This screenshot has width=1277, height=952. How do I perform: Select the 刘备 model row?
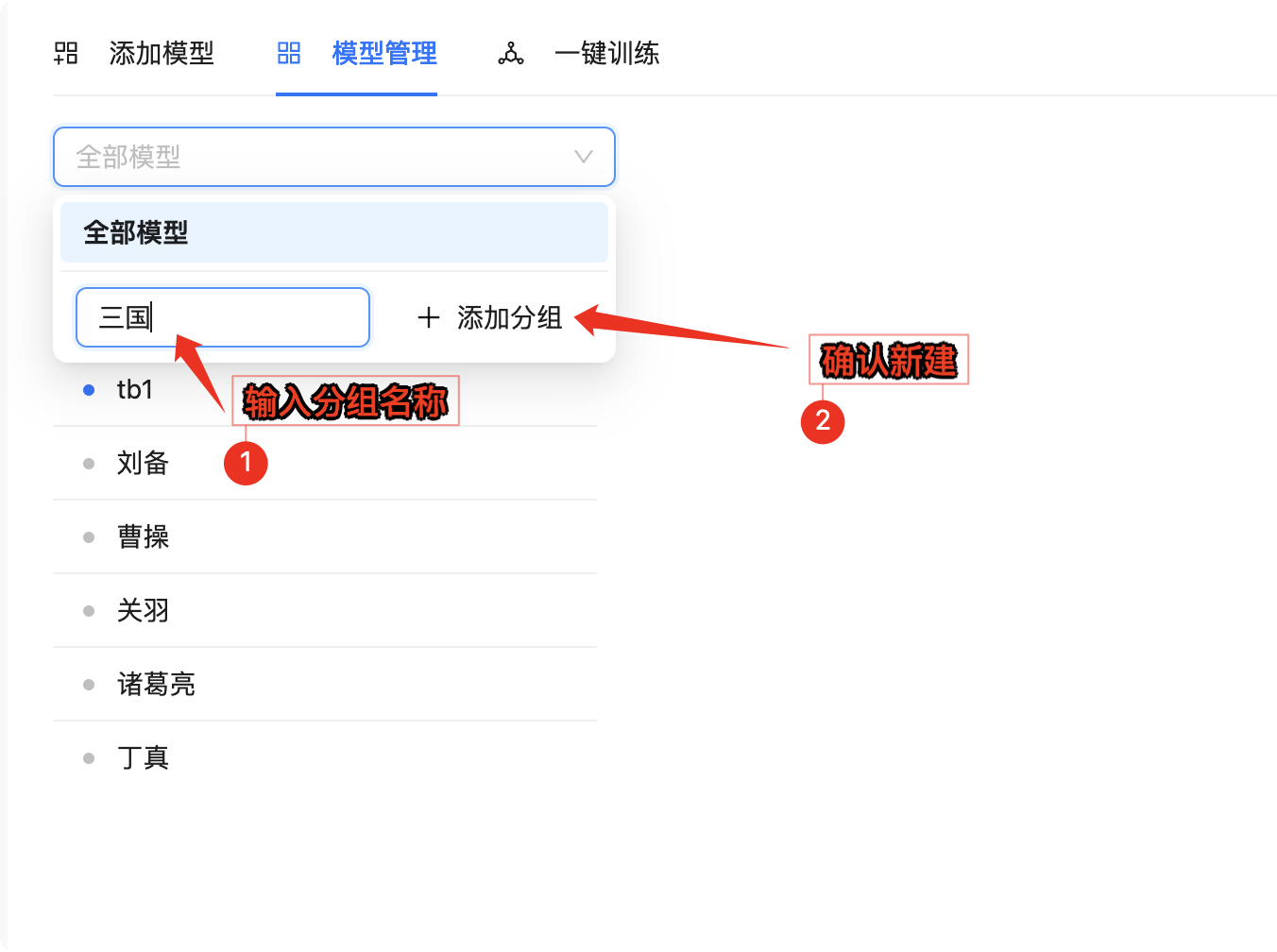[325, 463]
